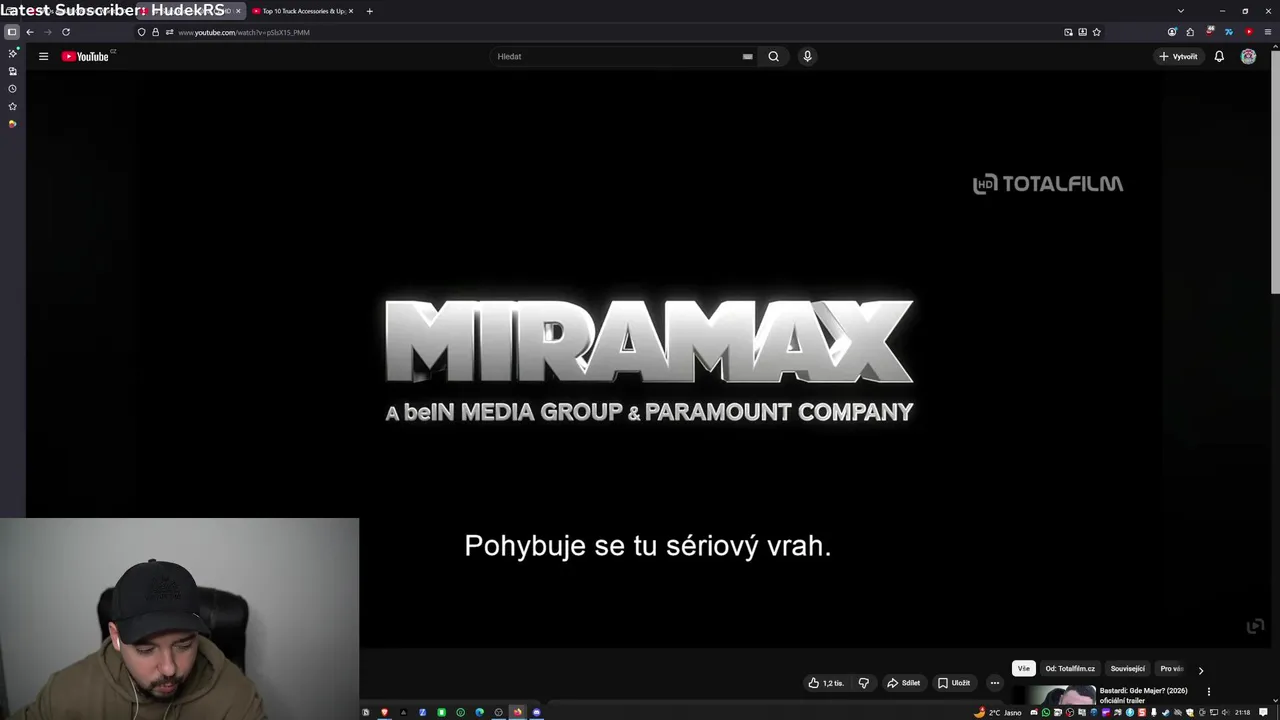
Task: Open on-screen keyboard in search box
Action: 747,56
